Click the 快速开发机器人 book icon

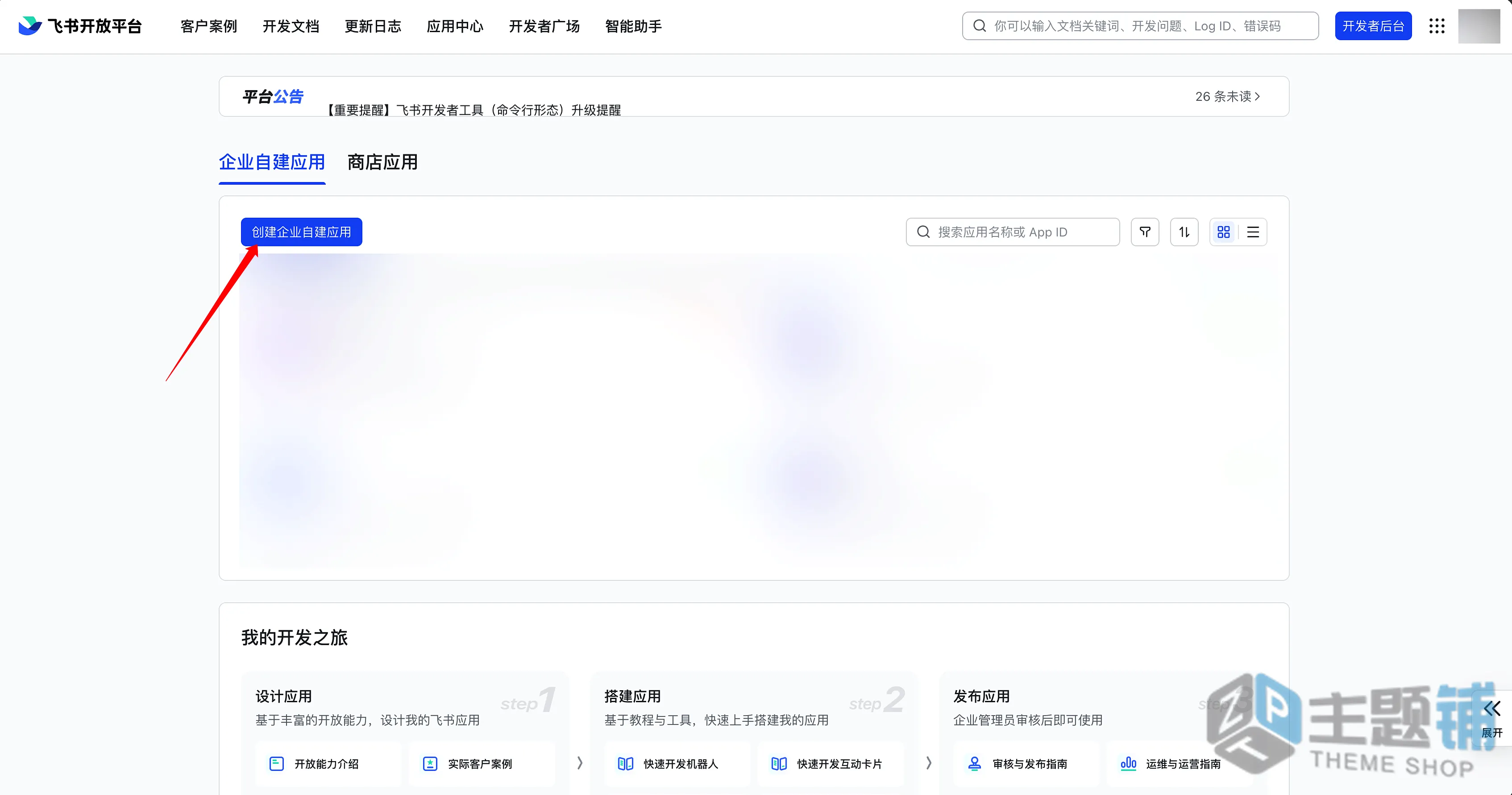[x=626, y=763]
